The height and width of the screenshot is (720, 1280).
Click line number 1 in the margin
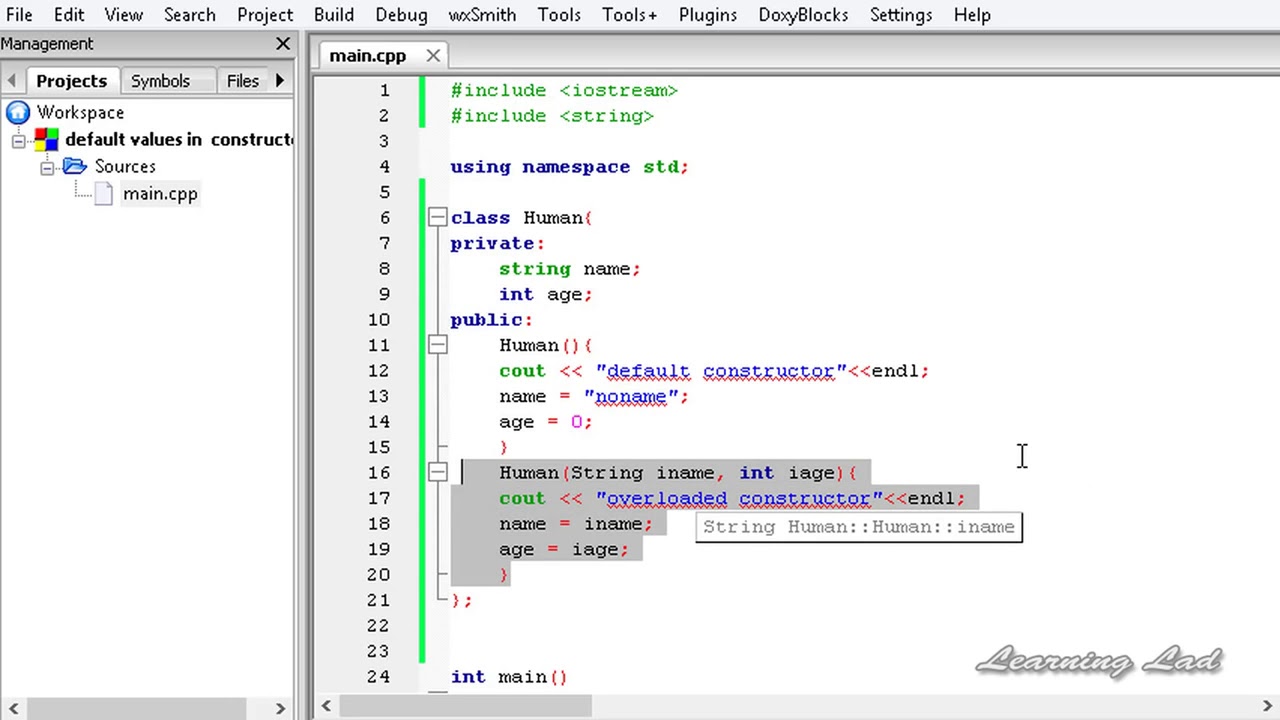click(384, 91)
